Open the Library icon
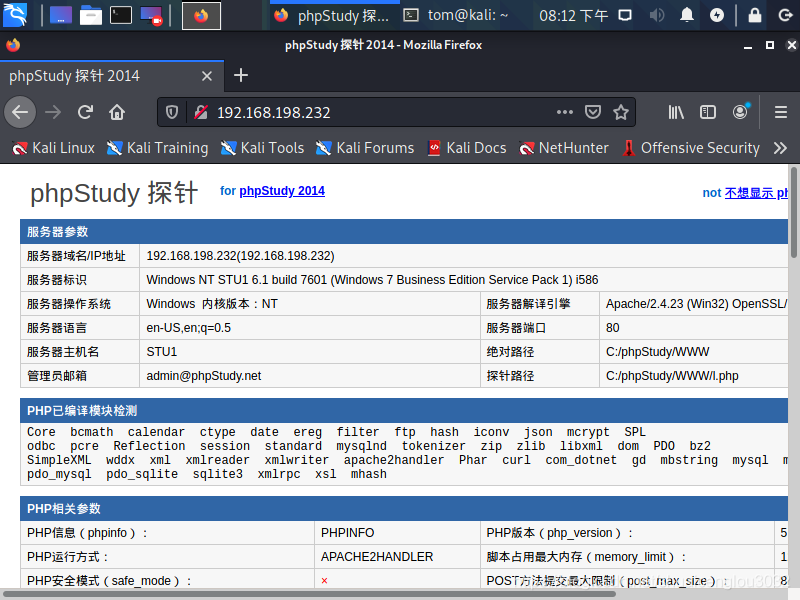The image size is (800, 600). [x=676, y=112]
